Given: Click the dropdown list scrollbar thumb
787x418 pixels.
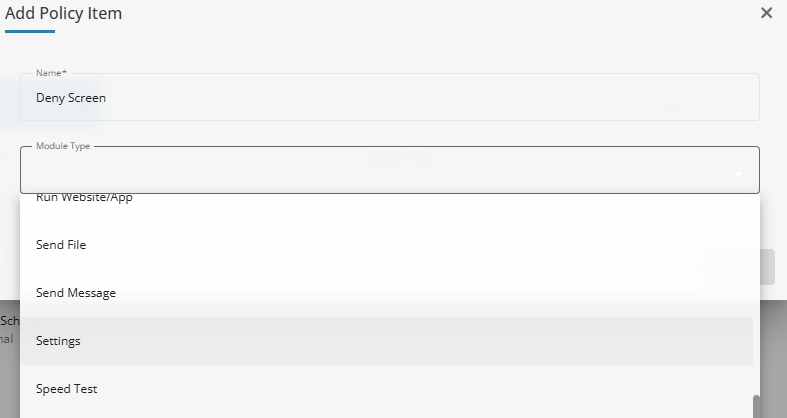Looking at the screenshot, I should coord(756,406).
